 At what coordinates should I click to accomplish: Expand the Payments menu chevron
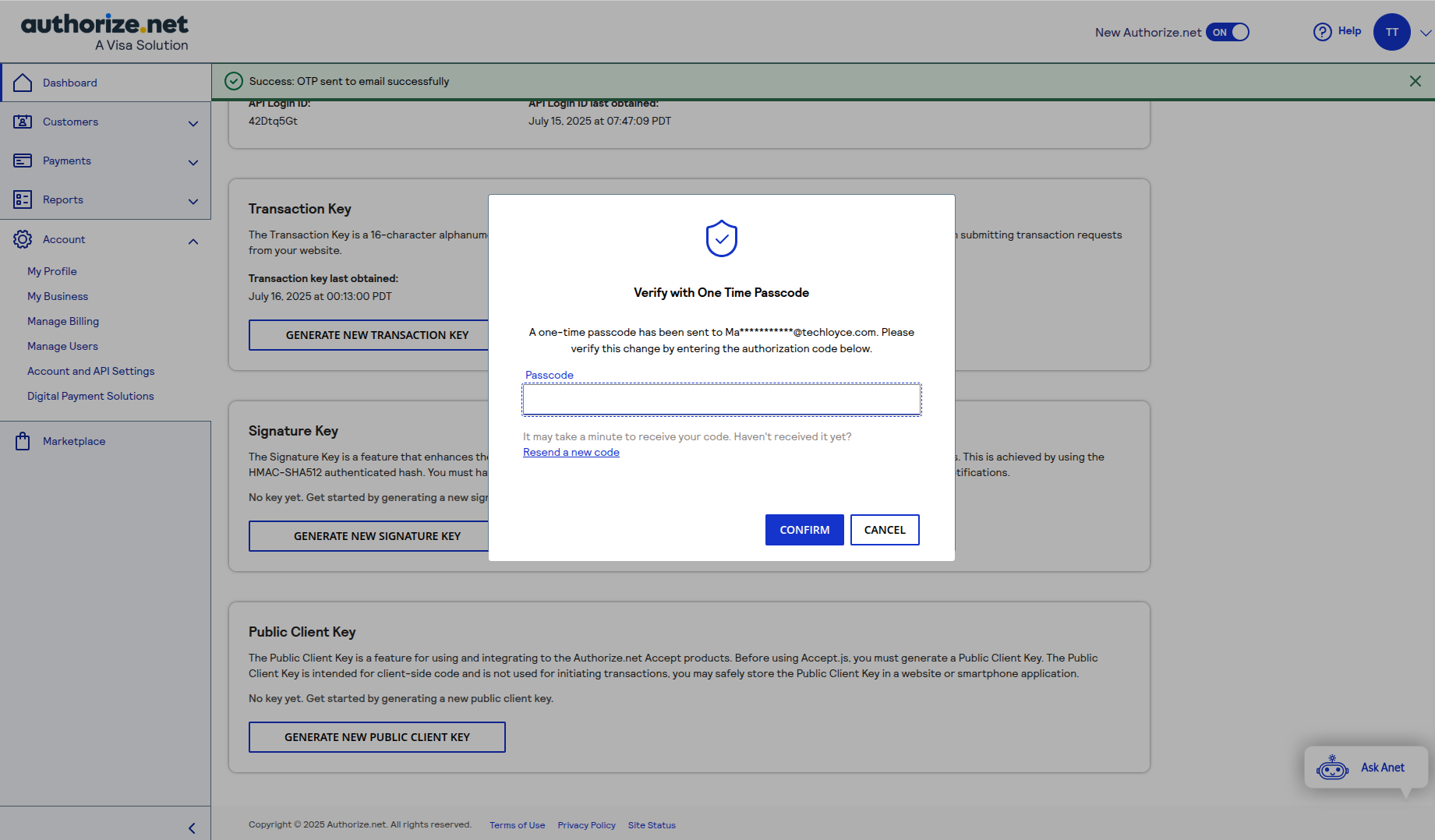pyautogui.click(x=193, y=162)
